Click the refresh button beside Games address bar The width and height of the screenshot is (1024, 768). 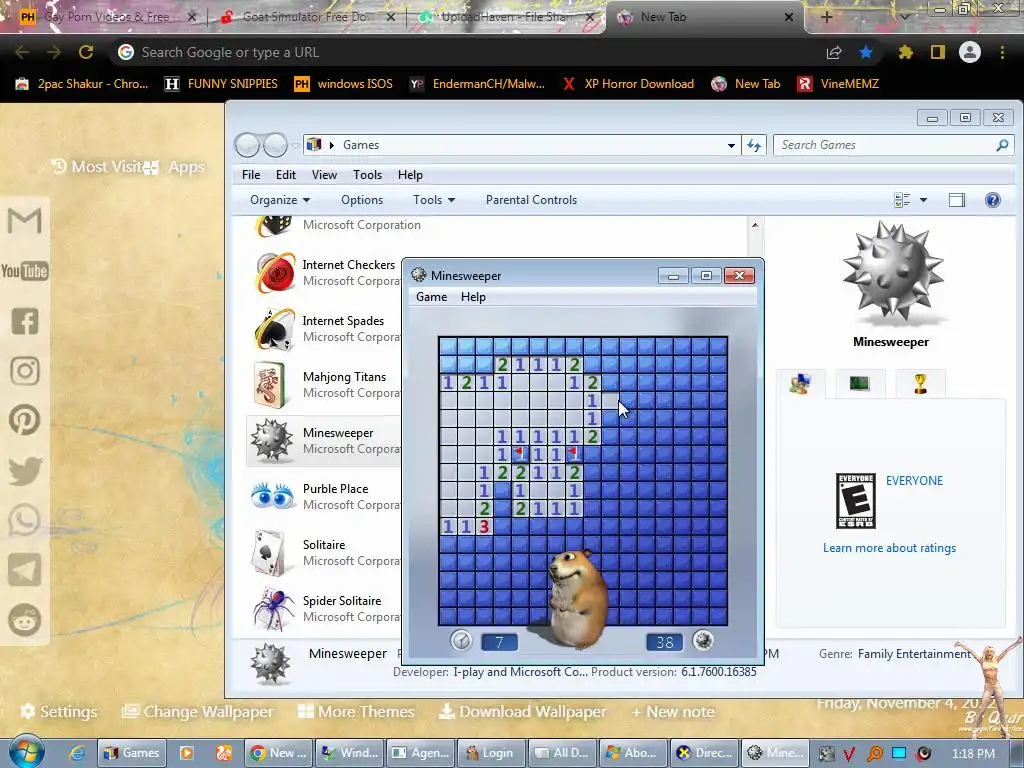tap(754, 145)
